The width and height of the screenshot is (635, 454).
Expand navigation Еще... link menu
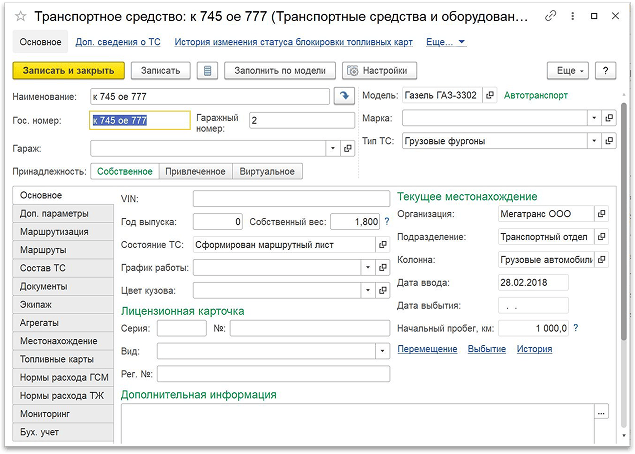(x=446, y=42)
